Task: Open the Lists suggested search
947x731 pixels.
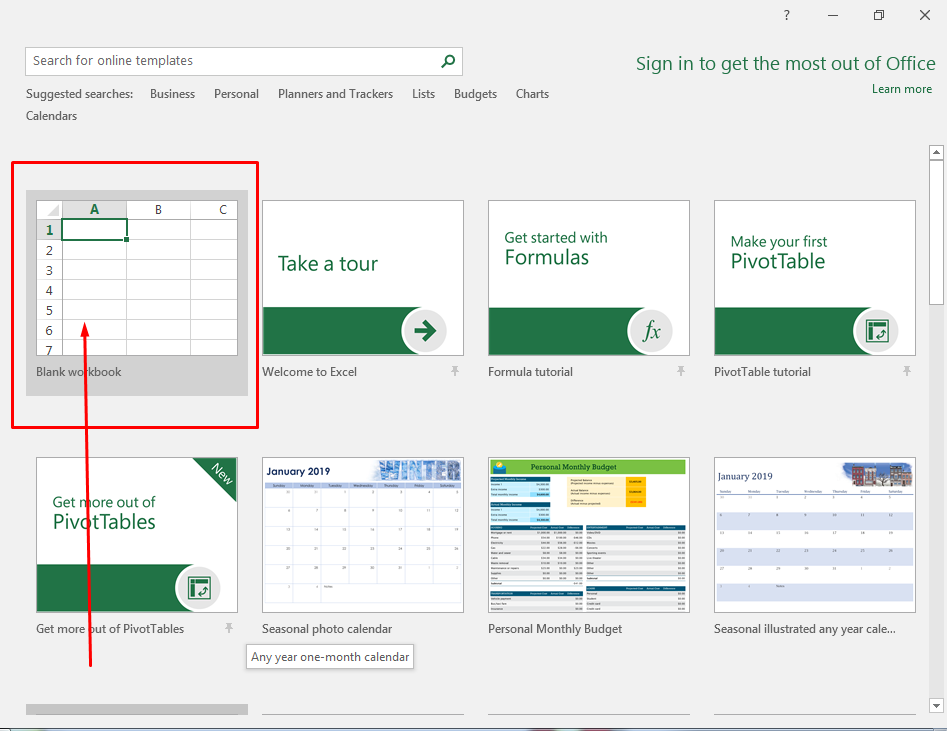Action: pyautogui.click(x=423, y=94)
